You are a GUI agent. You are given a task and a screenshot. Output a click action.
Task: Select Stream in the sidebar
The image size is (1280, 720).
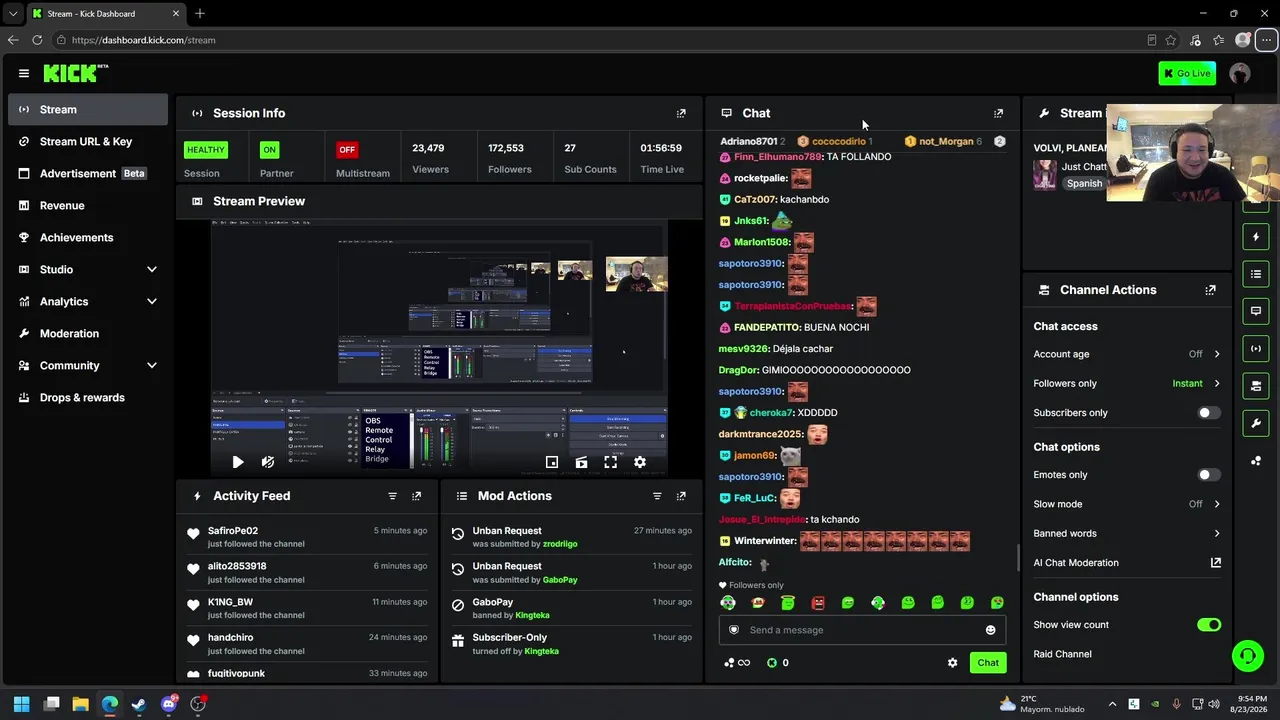click(88, 110)
